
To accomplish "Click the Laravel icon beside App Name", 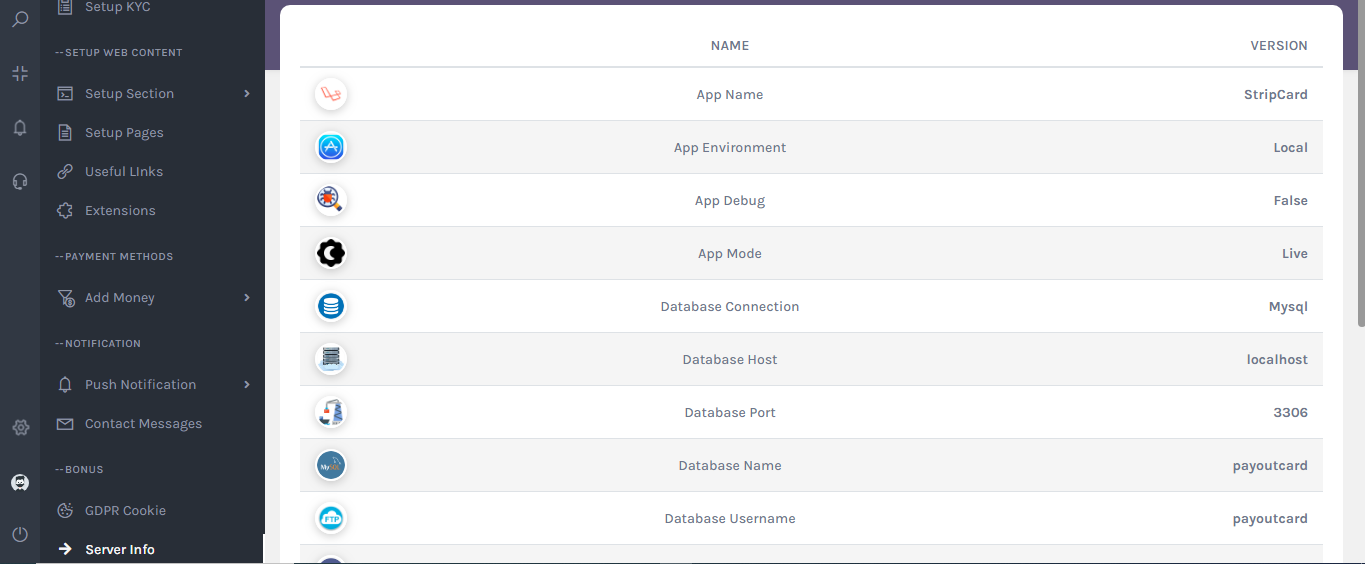I will [330, 95].
